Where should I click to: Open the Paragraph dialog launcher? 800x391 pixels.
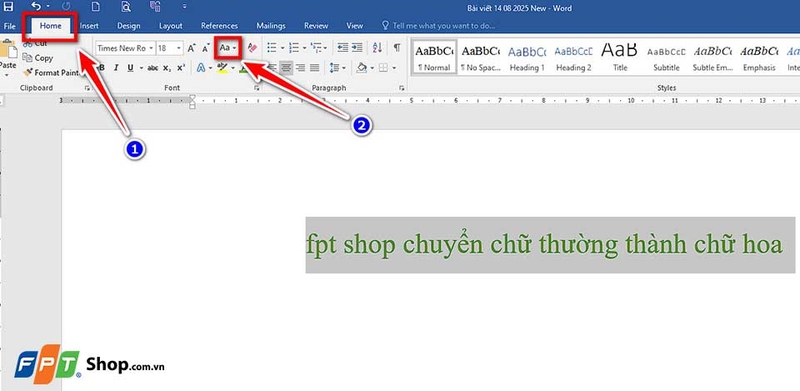403,88
